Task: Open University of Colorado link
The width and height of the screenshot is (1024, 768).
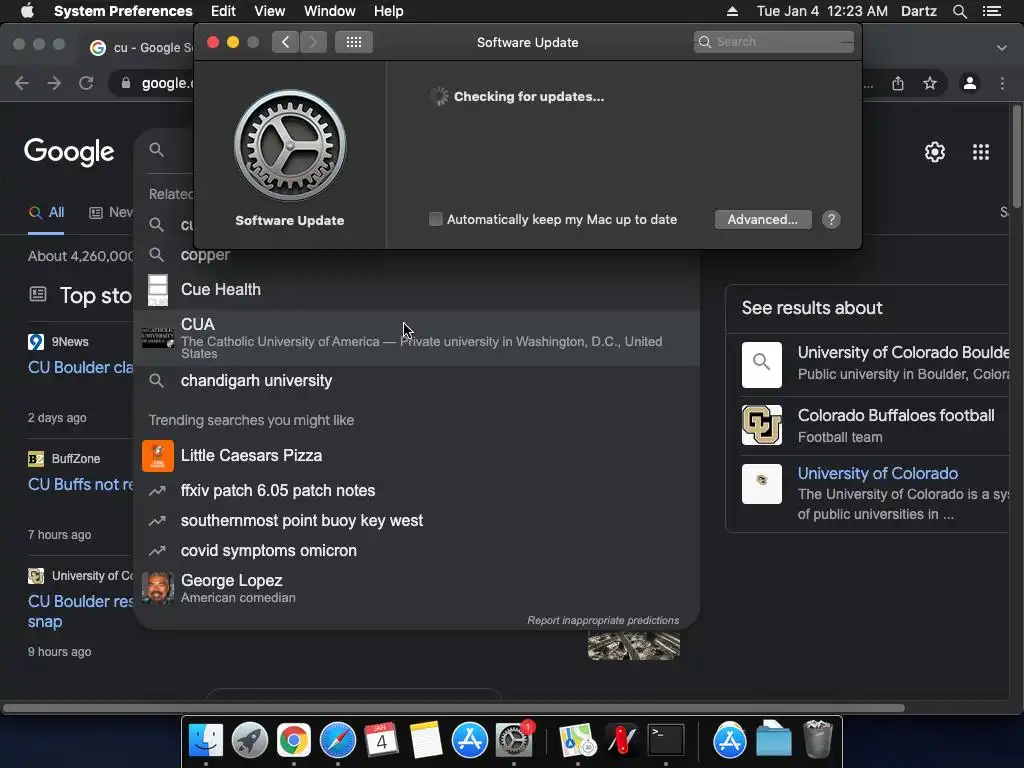Action: (x=878, y=473)
